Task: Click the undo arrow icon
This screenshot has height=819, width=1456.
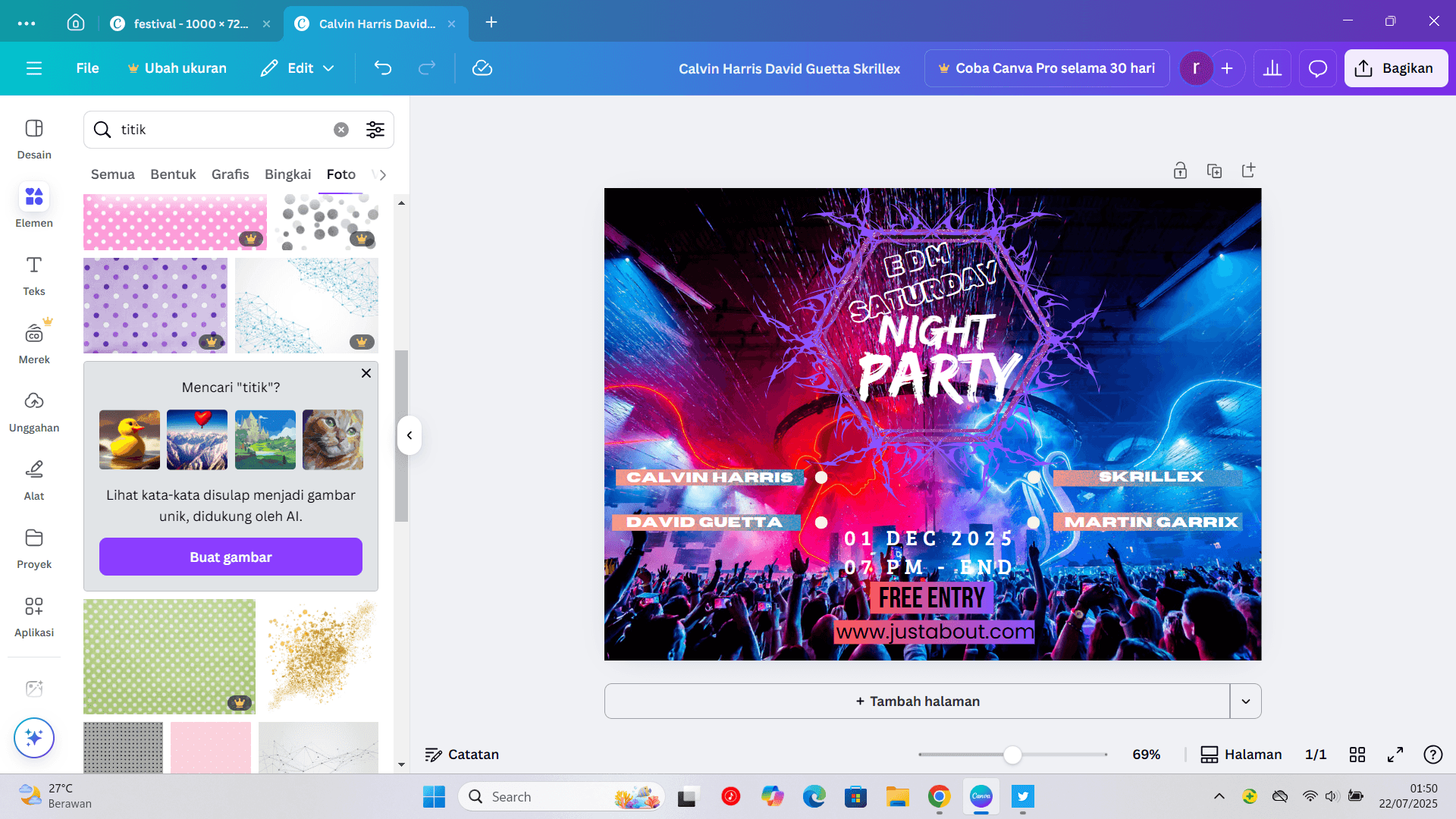Action: pos(383,68)
